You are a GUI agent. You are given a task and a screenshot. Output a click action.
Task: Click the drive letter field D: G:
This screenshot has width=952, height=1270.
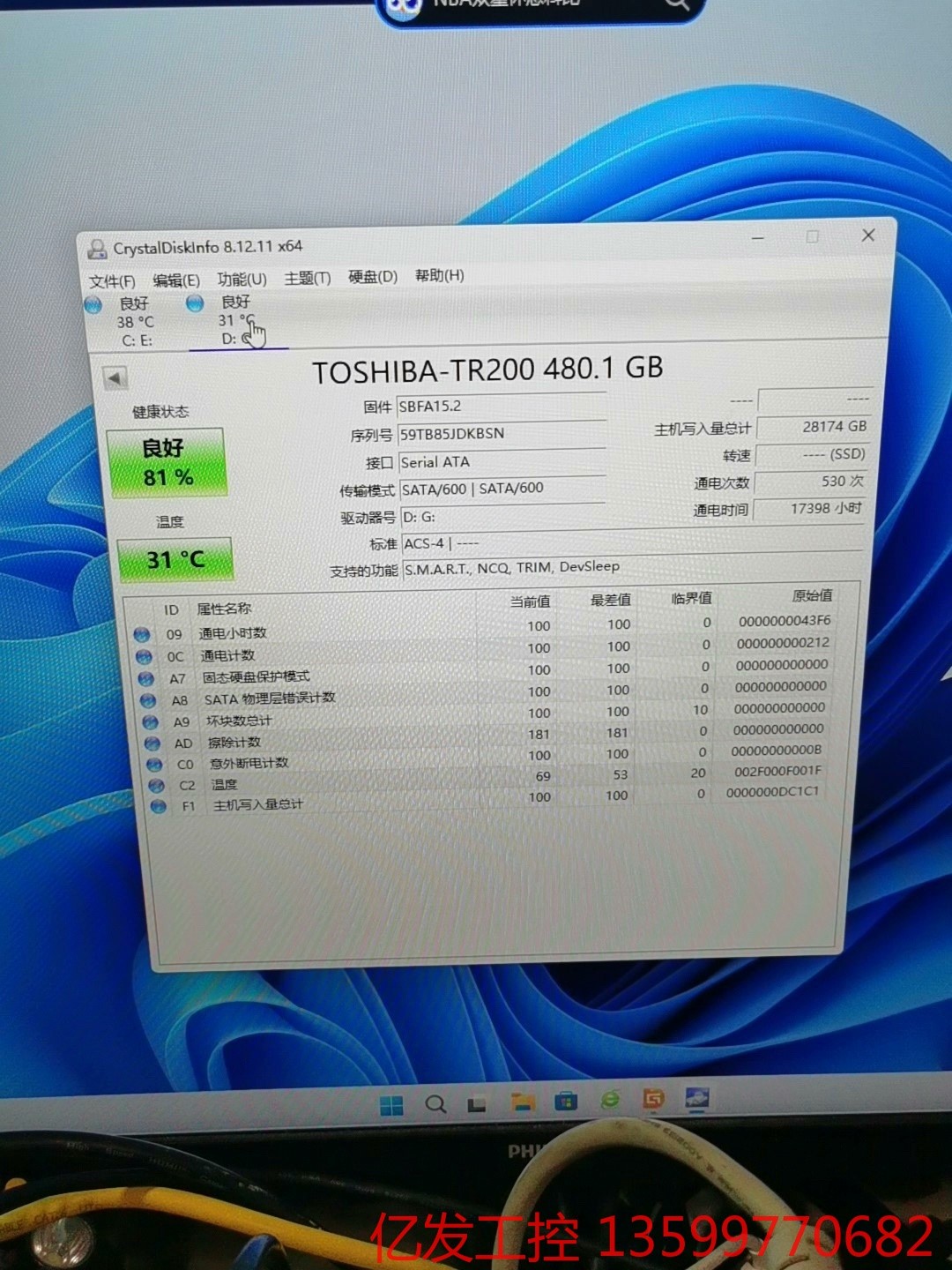503,517
